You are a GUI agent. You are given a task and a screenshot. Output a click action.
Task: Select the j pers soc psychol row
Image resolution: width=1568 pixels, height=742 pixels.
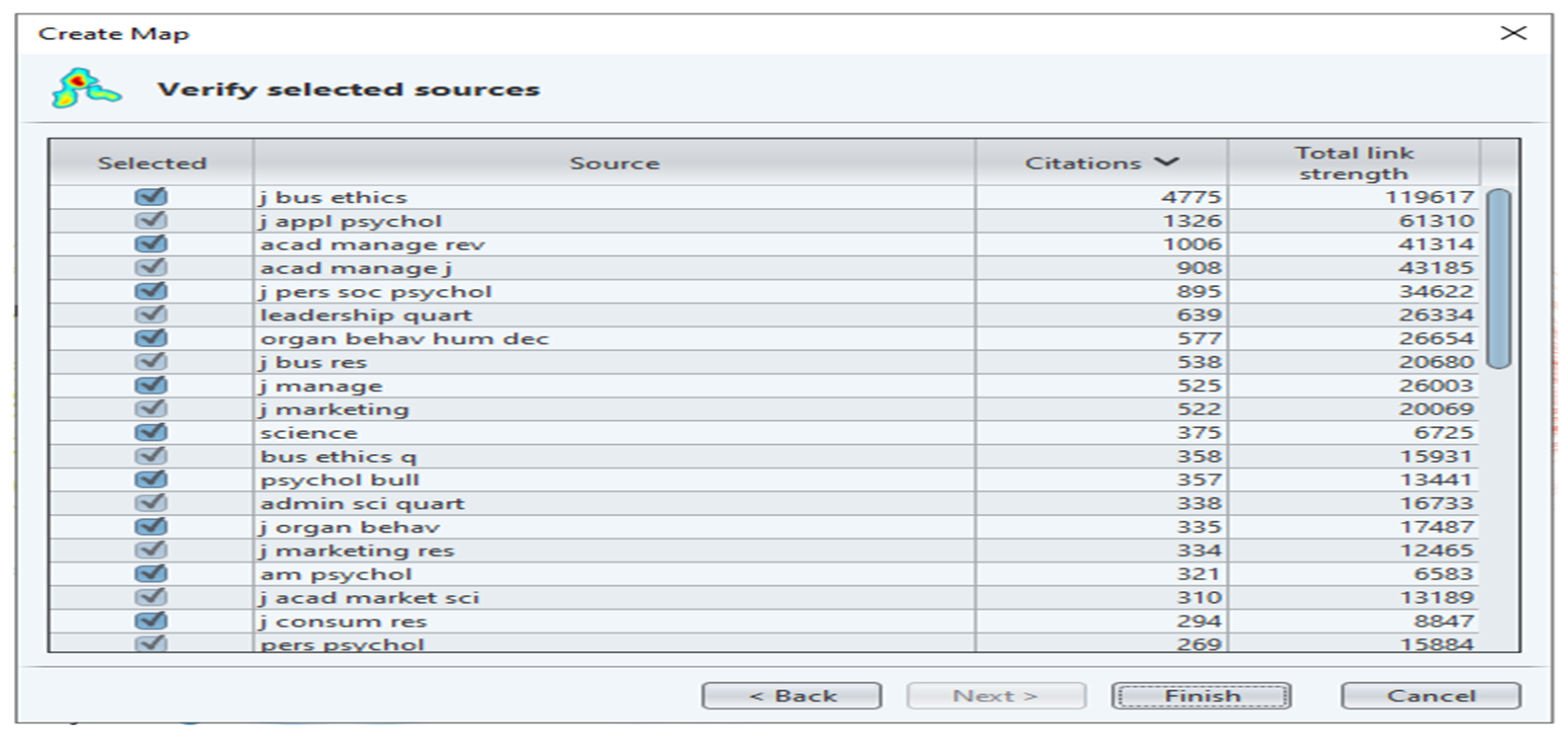[764, 291]
